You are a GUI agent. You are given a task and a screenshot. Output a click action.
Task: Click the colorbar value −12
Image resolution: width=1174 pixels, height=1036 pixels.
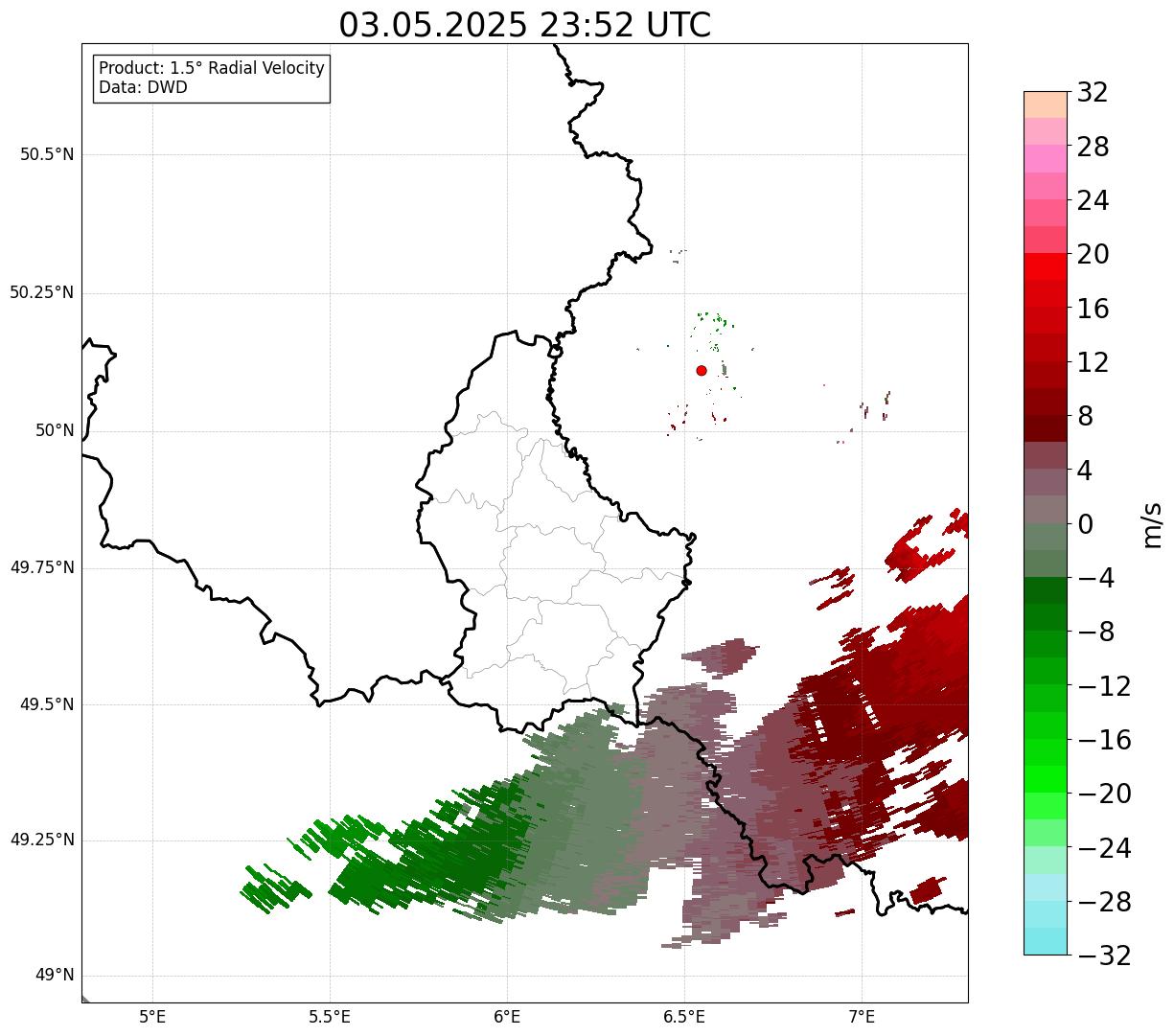click(1104, 686)
